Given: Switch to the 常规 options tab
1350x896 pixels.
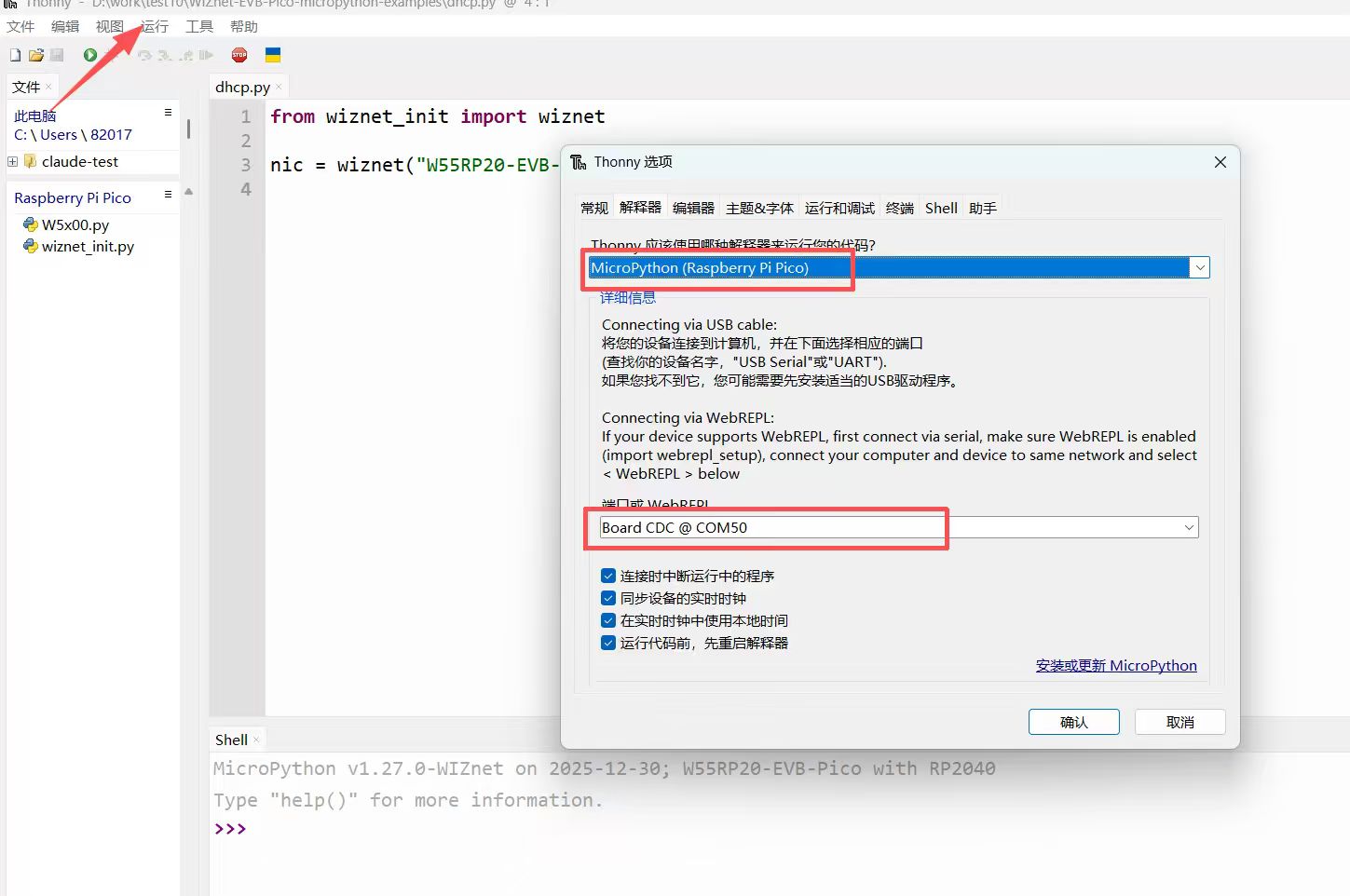Looking at the screenshot, I should click(x=594, y=209).
